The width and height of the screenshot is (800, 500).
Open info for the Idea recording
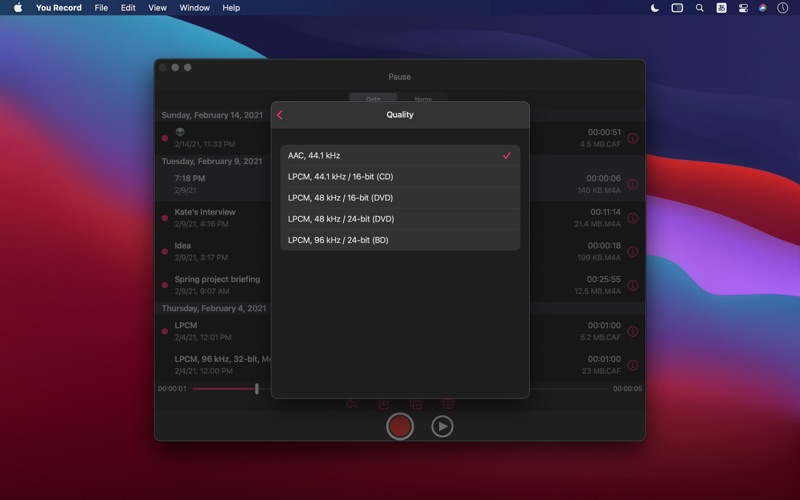[632, 252]
